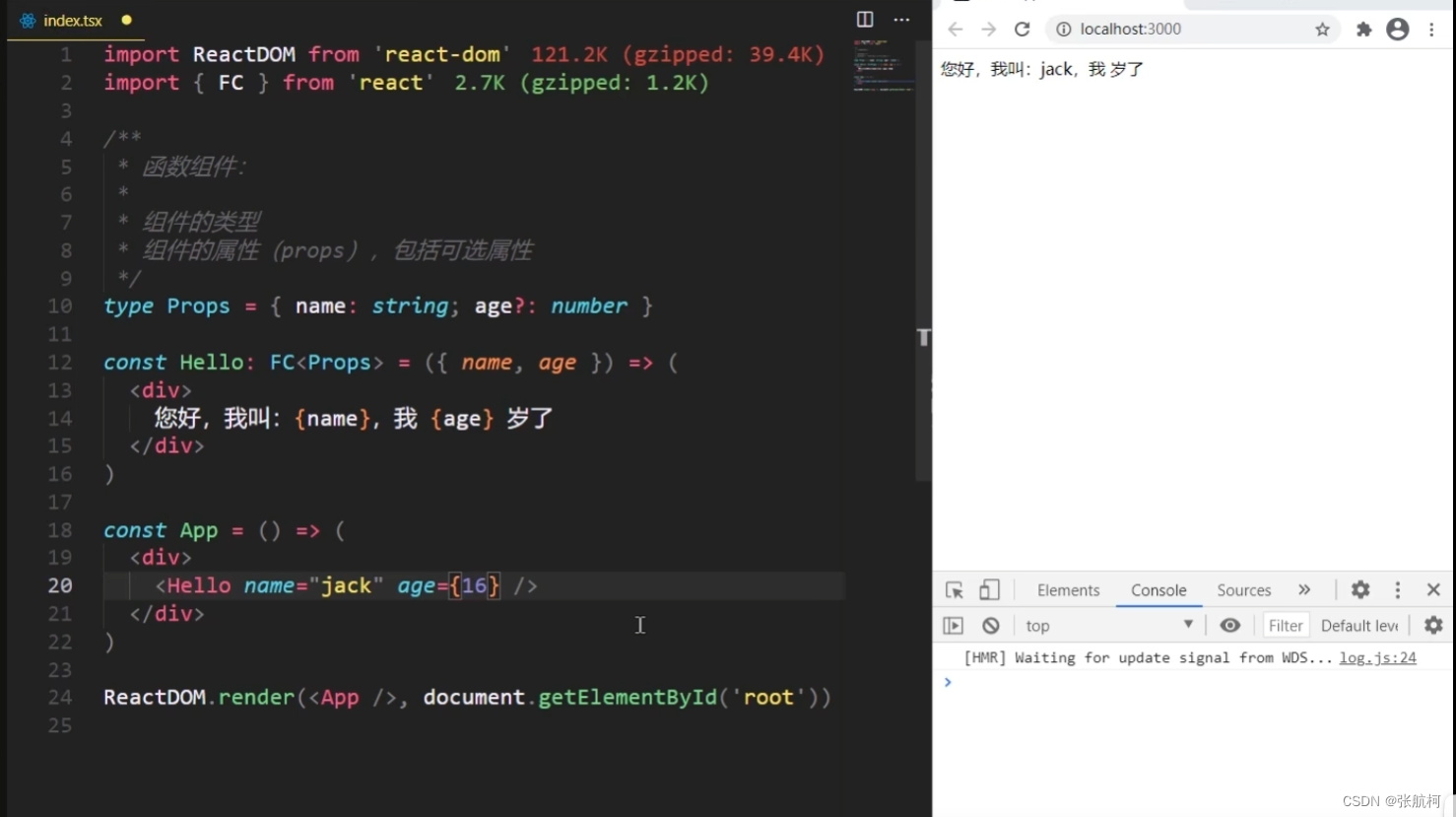This screenshot has height=817, width=1456.
Task: Toggle the console sidebar
Action: [953, 625]
